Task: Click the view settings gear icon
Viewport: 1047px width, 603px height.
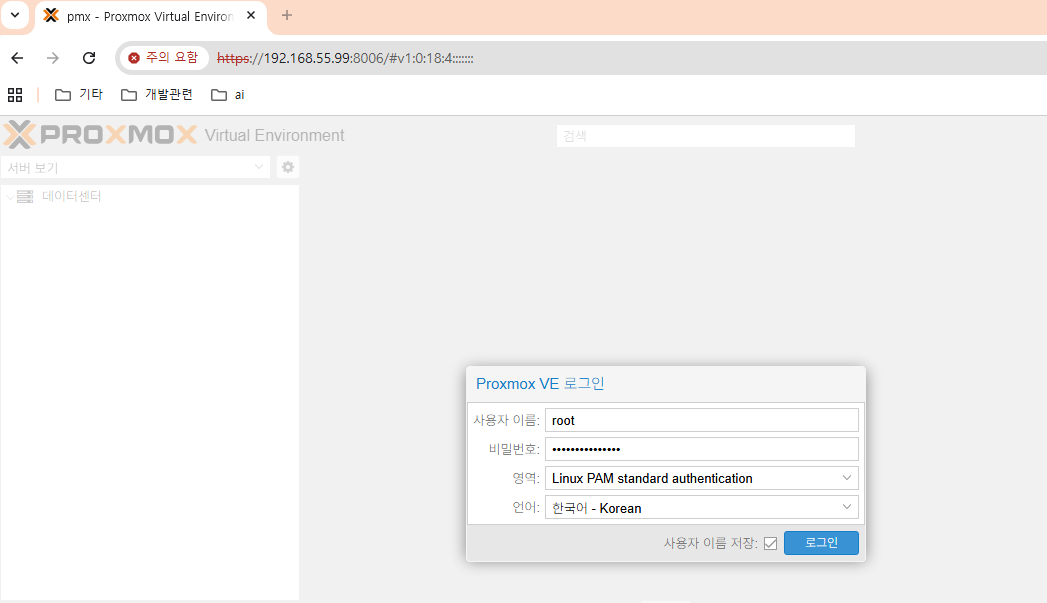Action: 288,167
